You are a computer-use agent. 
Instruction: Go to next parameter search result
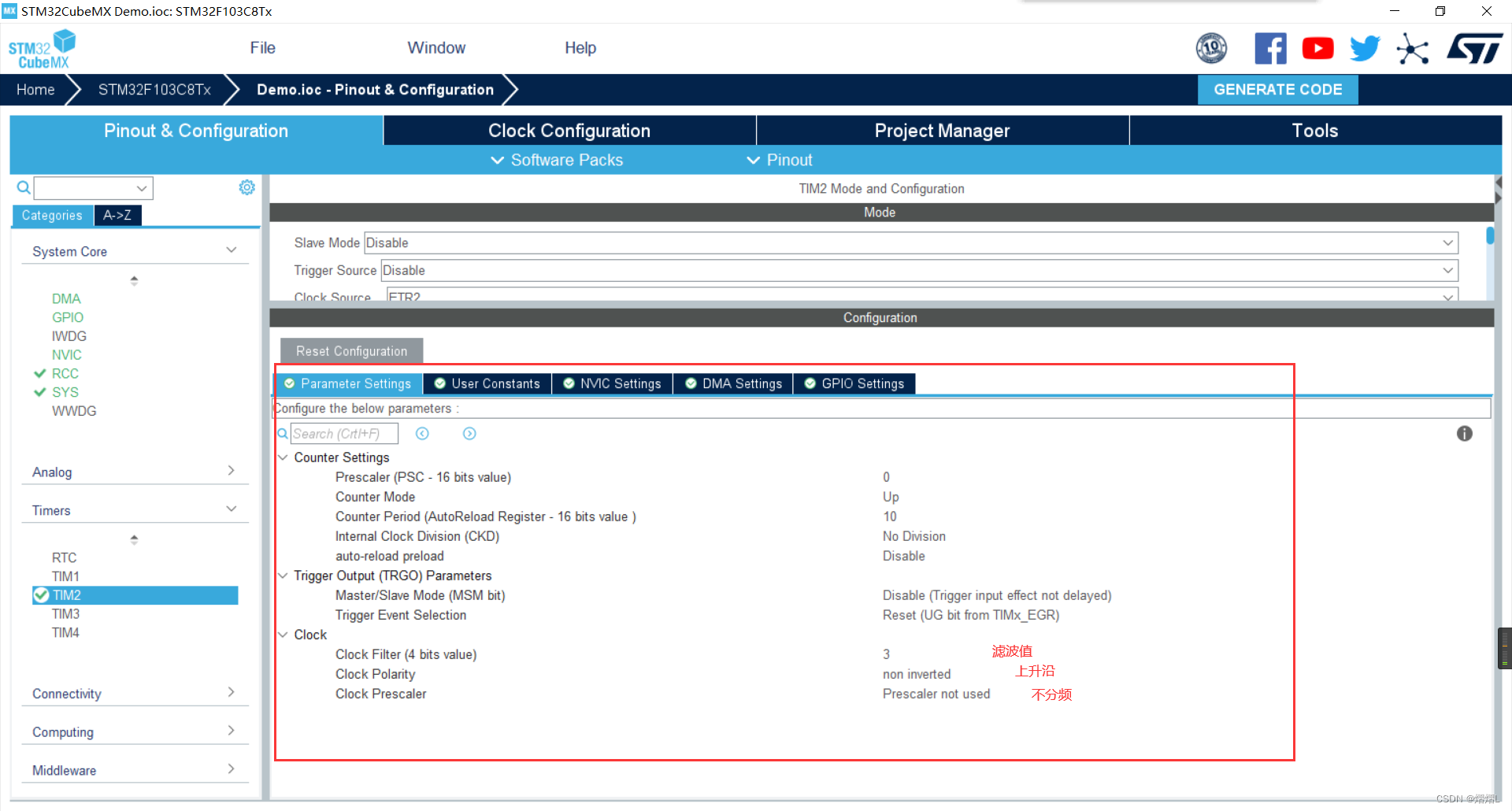pos(469,434)
